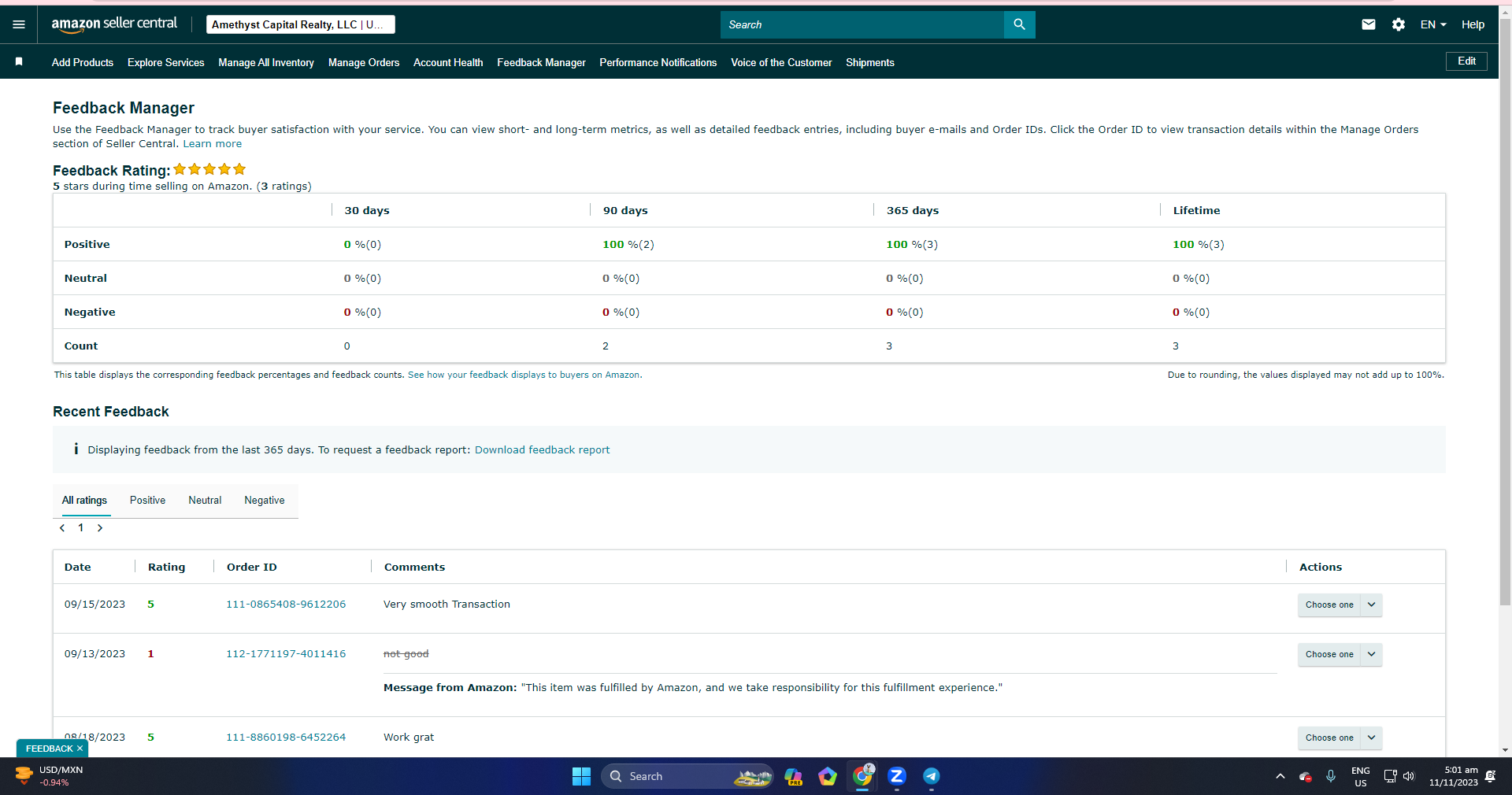Open Add Products in the nav bar

tap(83, 62)
